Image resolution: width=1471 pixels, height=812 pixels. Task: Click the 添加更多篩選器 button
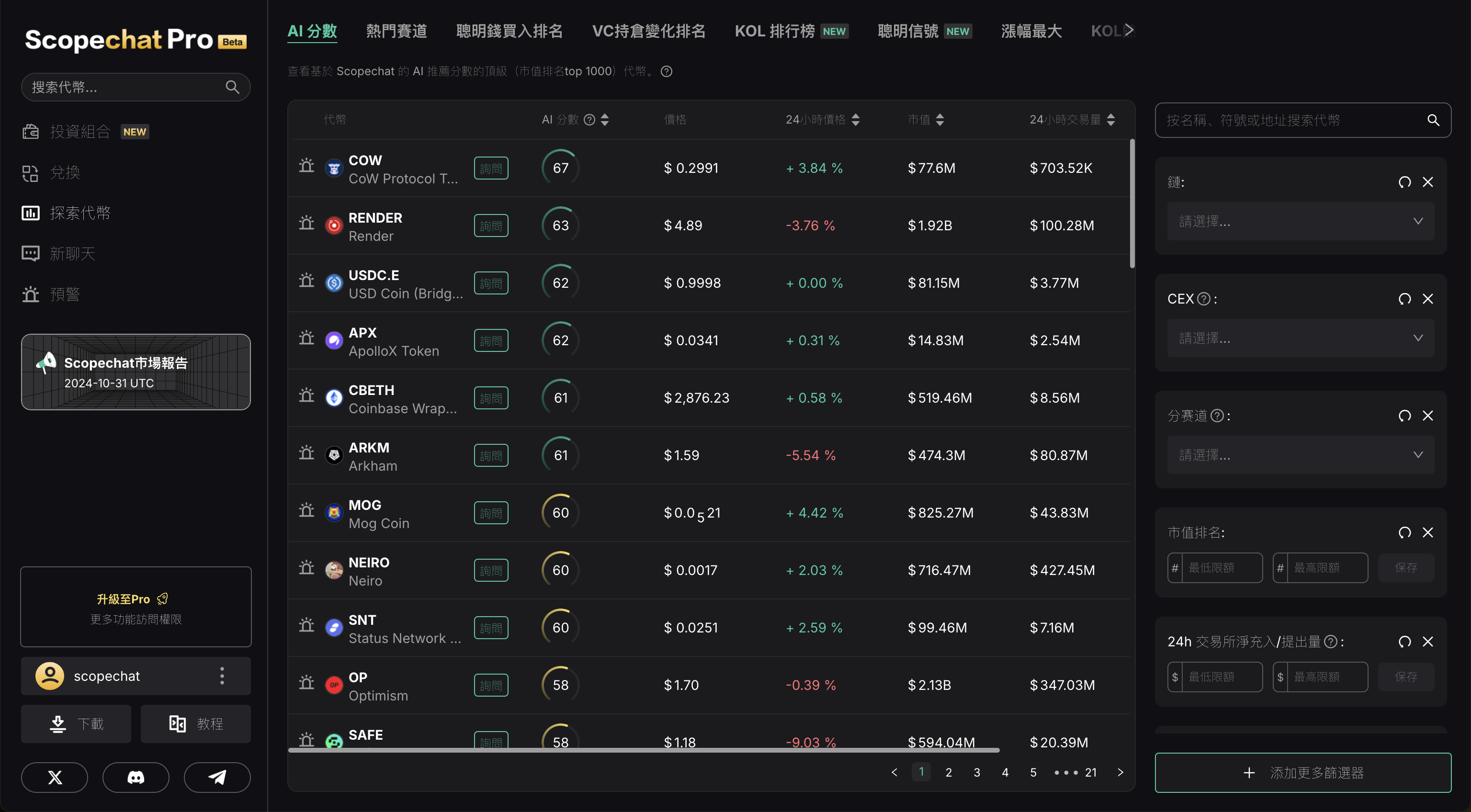pos(1302,773)
